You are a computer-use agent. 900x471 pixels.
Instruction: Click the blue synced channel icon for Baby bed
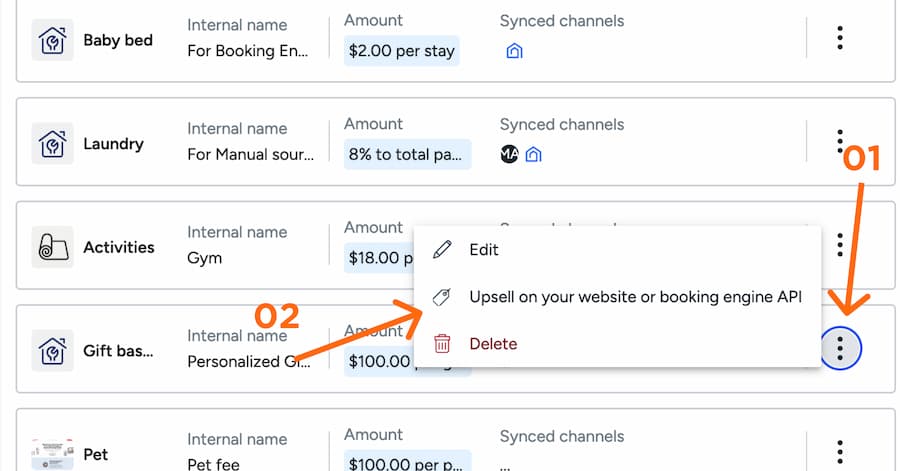pyautogui.click(x=514, y=51)
